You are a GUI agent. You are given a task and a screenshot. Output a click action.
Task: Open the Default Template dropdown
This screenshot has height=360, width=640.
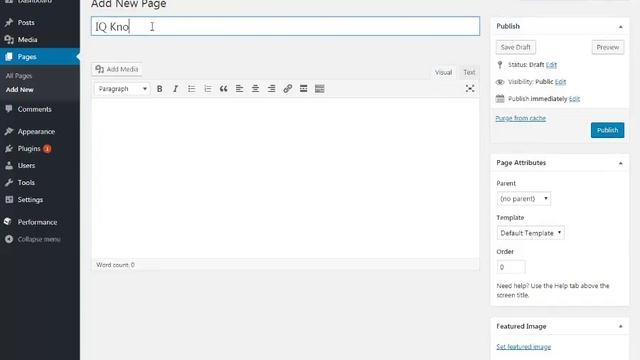point(531,233)
